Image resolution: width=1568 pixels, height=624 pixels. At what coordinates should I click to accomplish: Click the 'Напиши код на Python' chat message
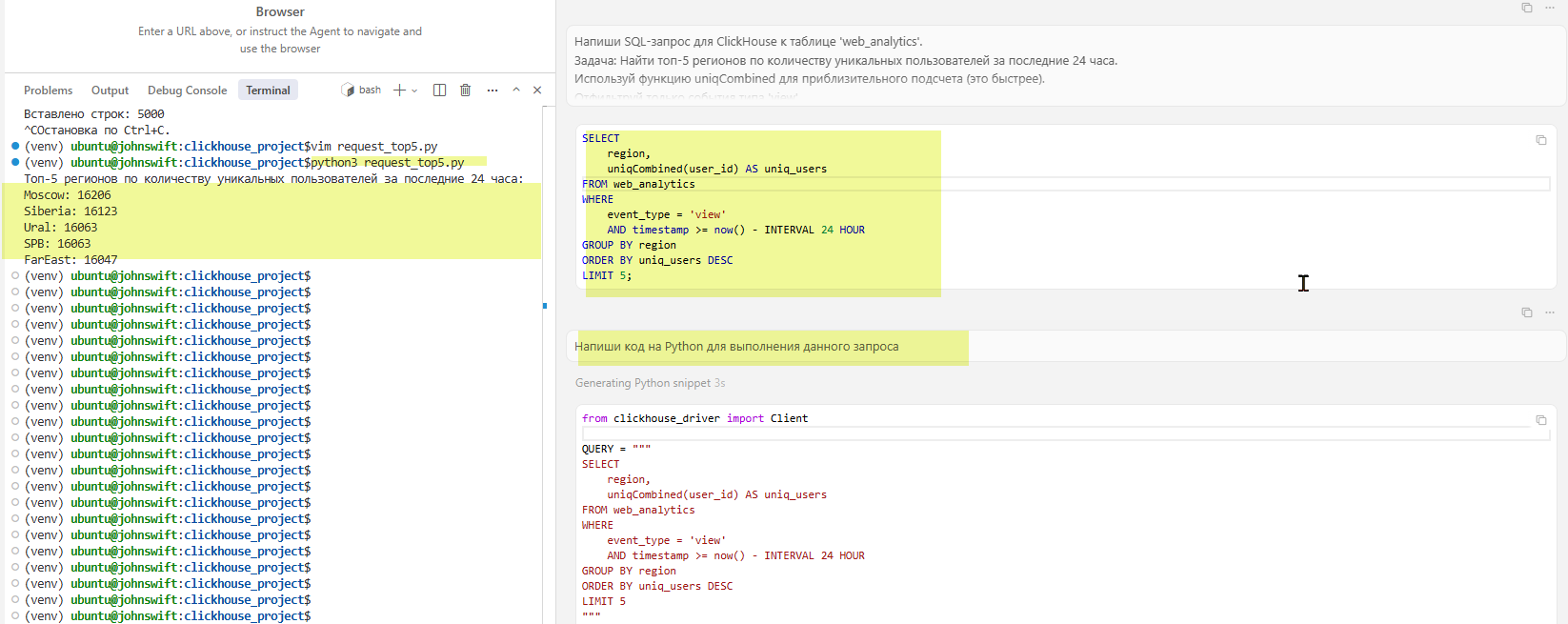click(736, 347)
